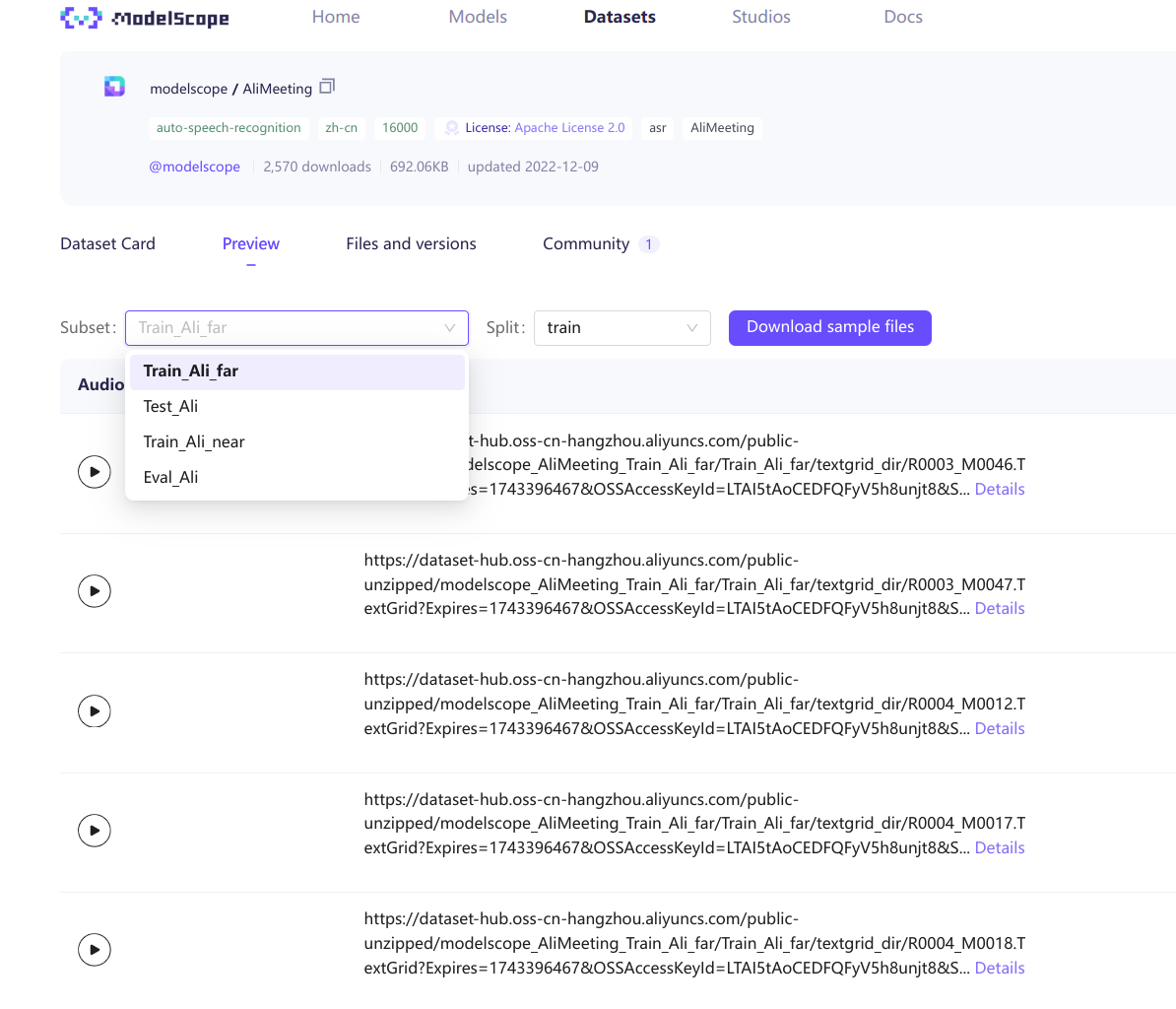Click the AliMeeting tag
This screenshot has height=1009, width=1176.
click(x=722, y=127)
